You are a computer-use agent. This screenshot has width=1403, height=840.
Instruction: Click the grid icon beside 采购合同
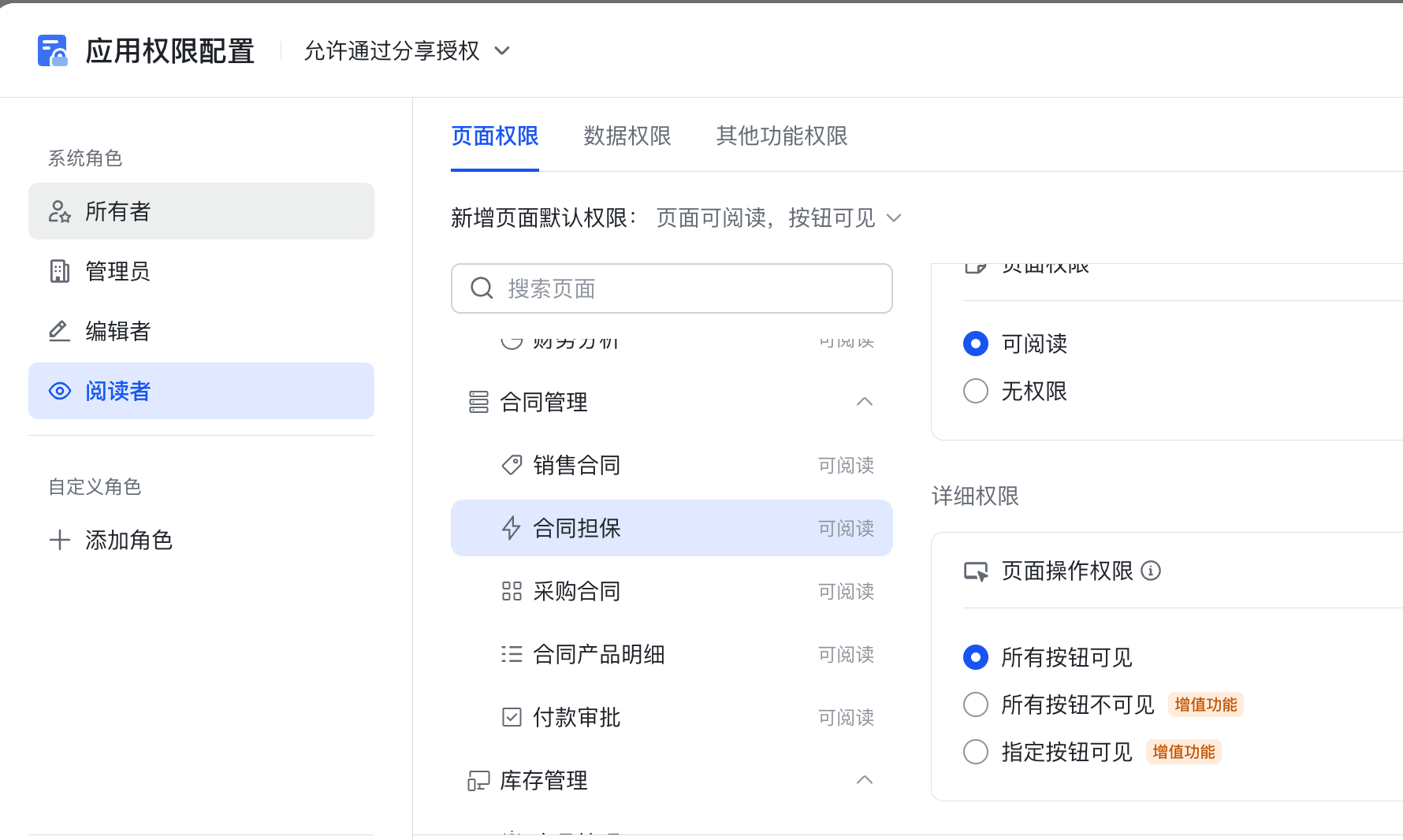pyautogui.click(x=512, y=591)
